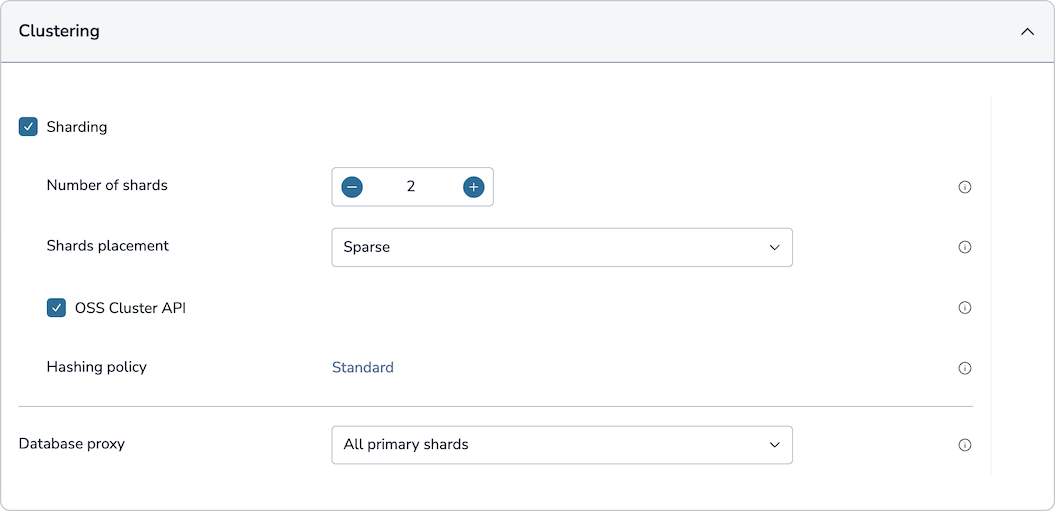Decrease the number of shards with minus
Screen dimensions: 1055x511
[x=352, y=187]
